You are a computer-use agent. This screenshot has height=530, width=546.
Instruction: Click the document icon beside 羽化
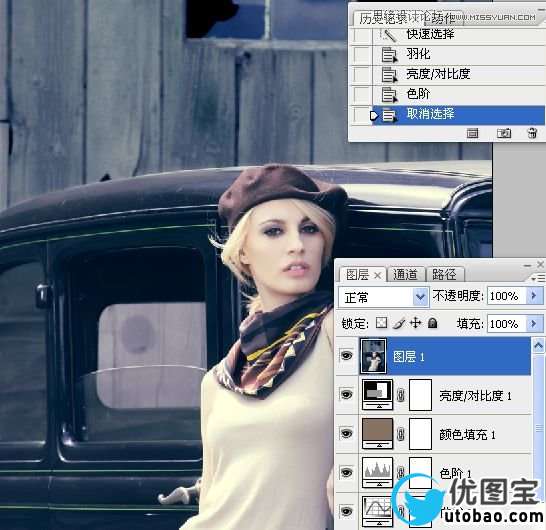(x=389, y=55)
